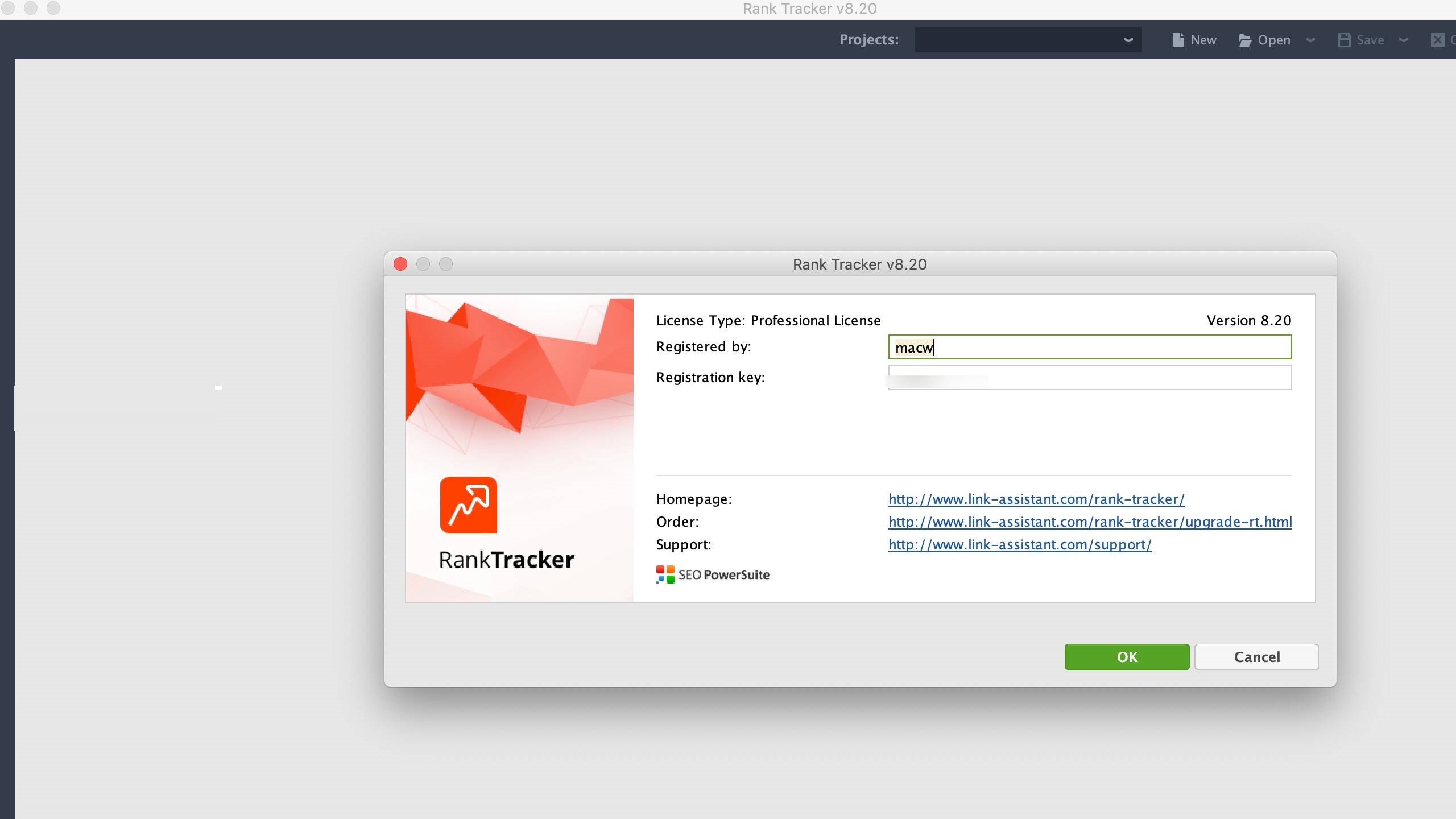The image size is (1456, 819).
Task: Click the SEO PowerSuite logo icon
Action: click(x=663, y=574)
